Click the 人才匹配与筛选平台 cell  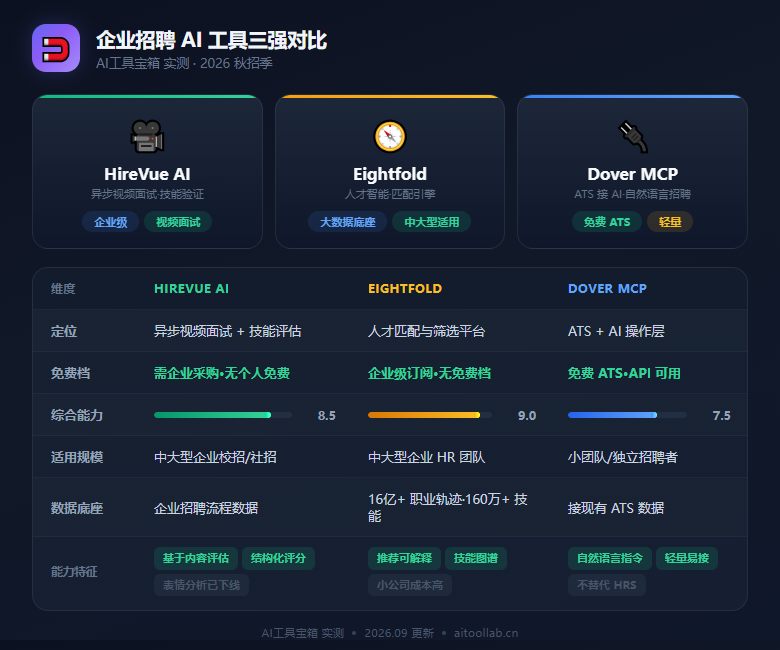click(426, 331)
